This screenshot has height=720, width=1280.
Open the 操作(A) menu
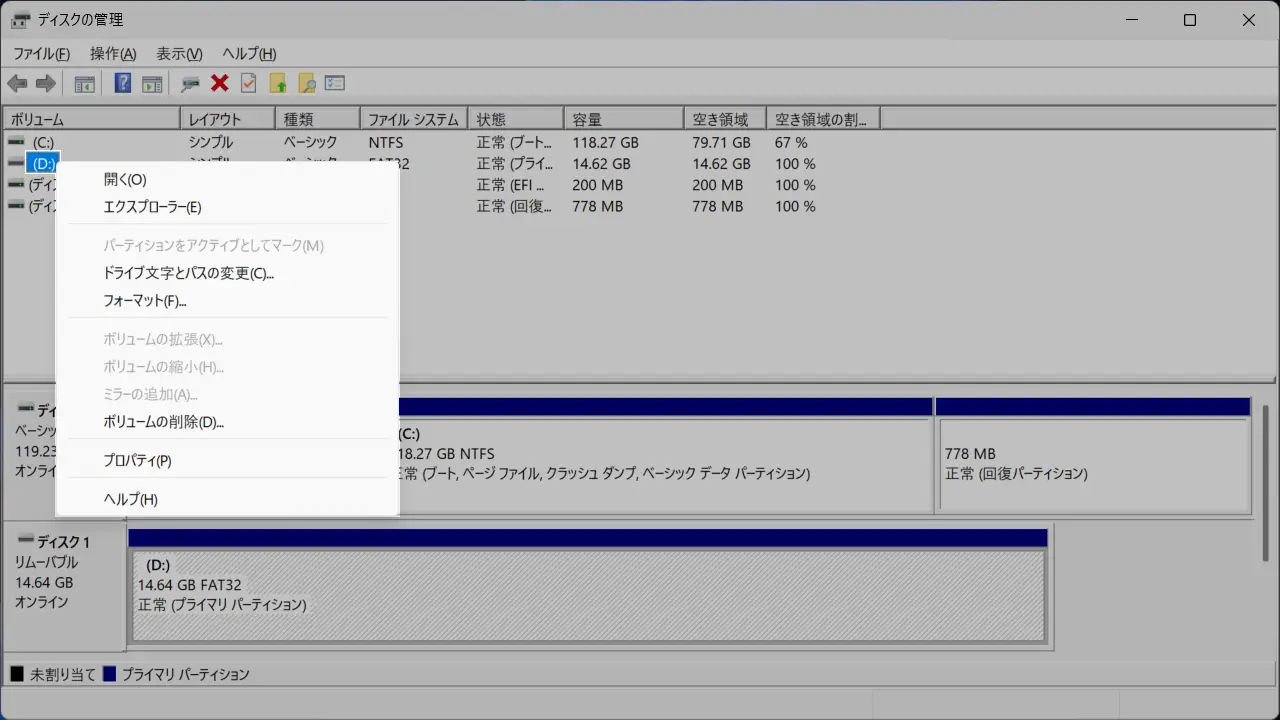113,54
